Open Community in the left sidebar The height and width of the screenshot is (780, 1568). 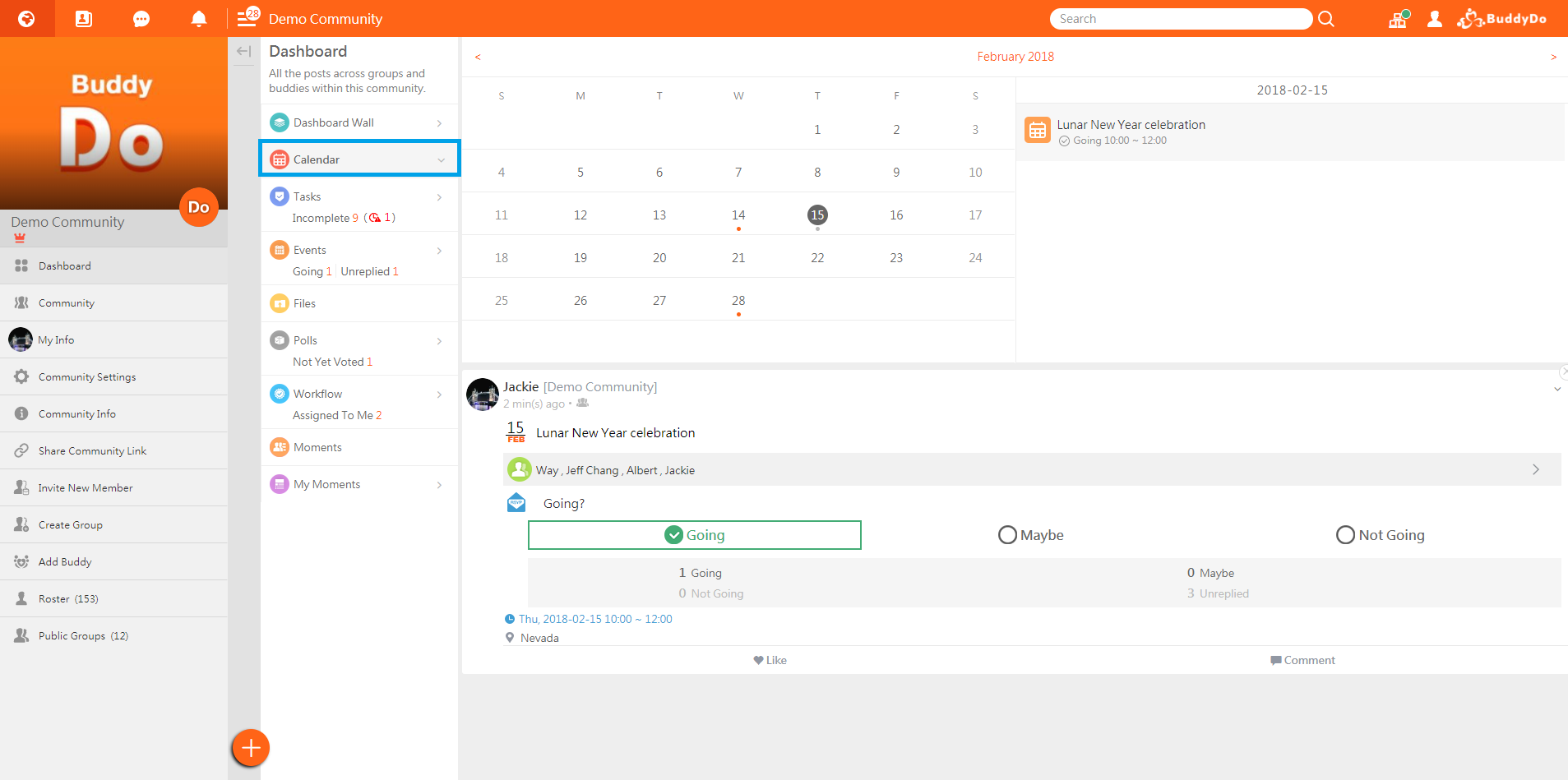(x=113, y=302)
